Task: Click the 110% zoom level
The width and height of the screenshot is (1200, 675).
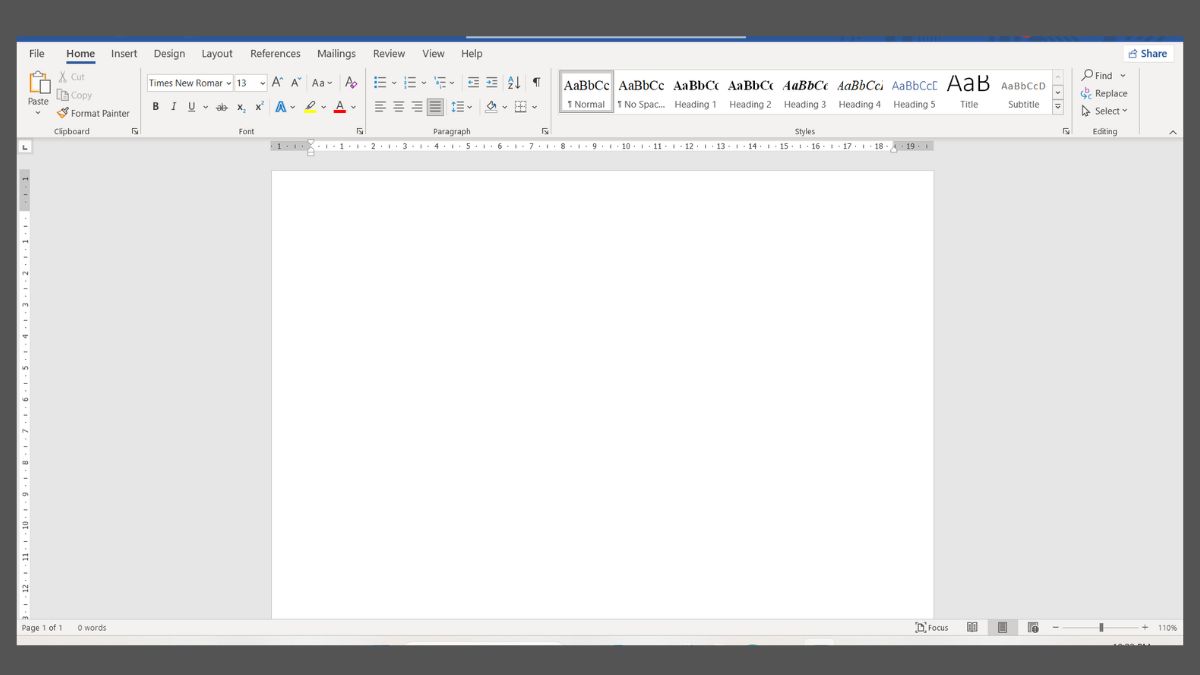Action: click(1167, 628)
